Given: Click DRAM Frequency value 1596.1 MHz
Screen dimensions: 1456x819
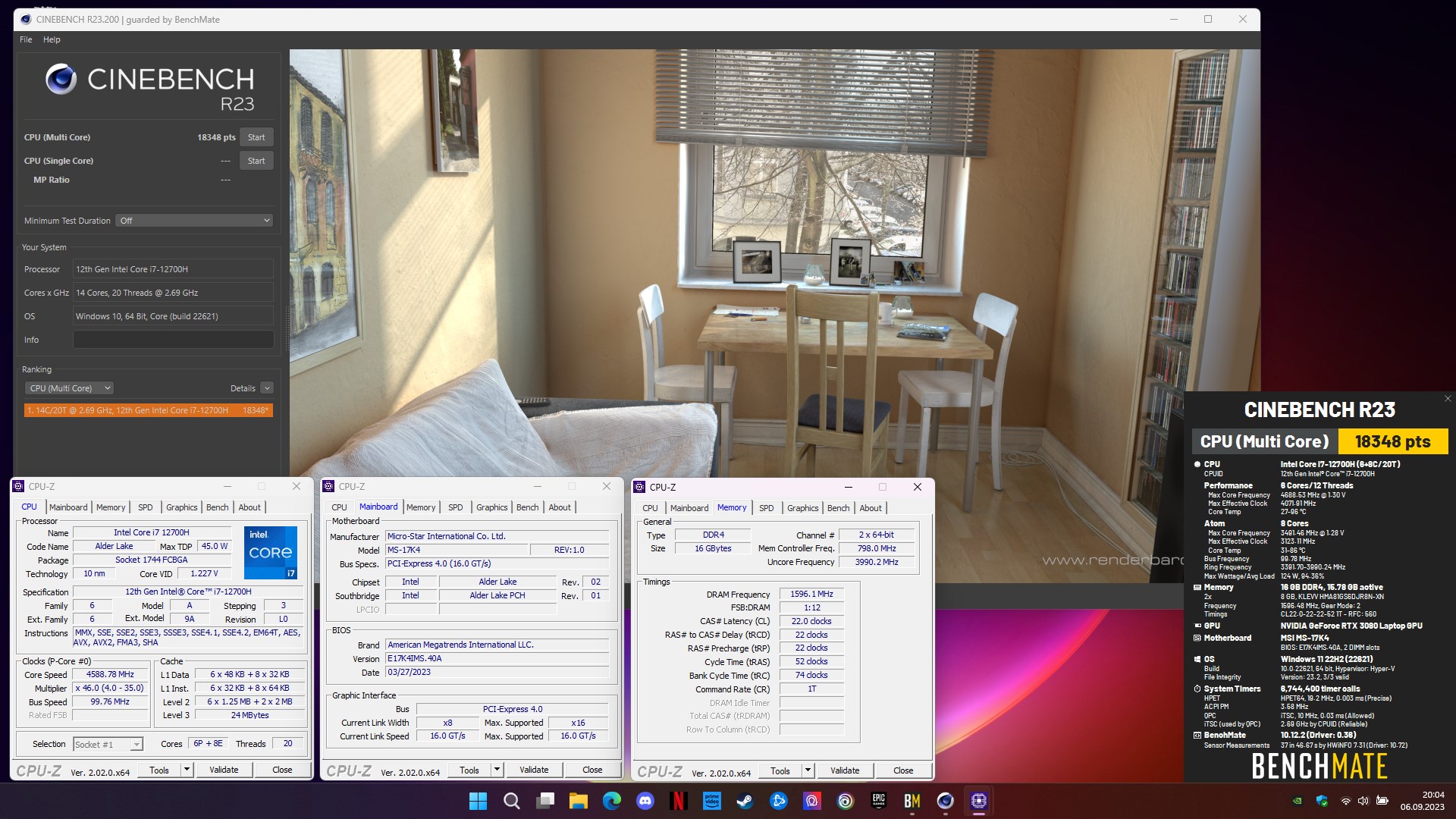Looking at the screenshot, I should tap(811, 595).
